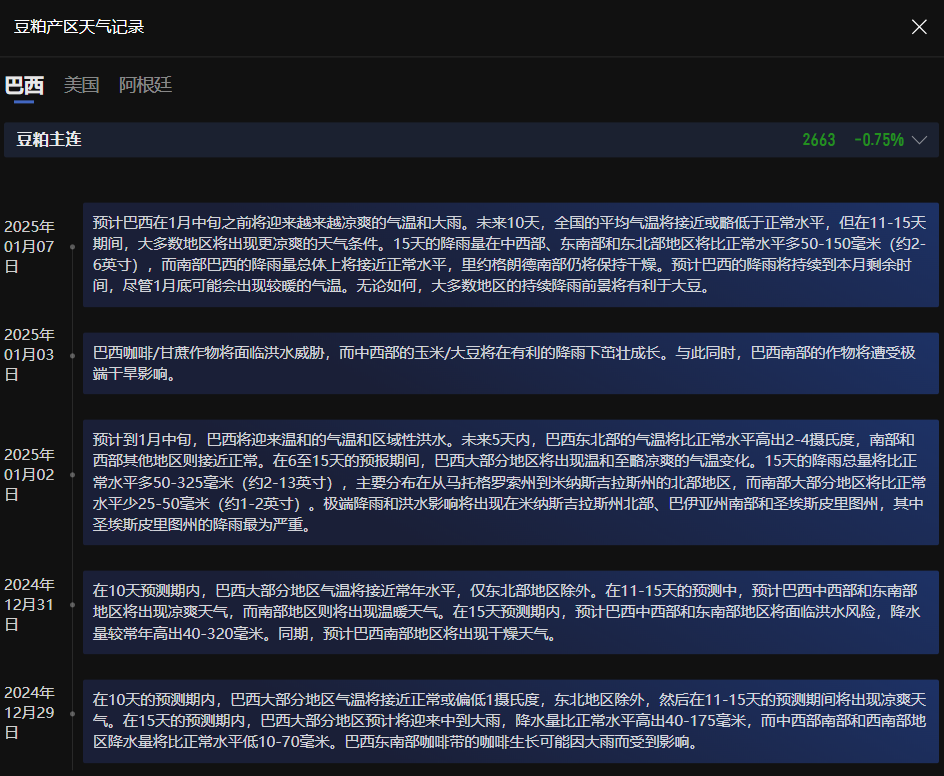Image resolution: width=944 pixels, height=776 pixels.
Task: Open the note starting 预计到1月中旬
Action: [x=511, y=482]
